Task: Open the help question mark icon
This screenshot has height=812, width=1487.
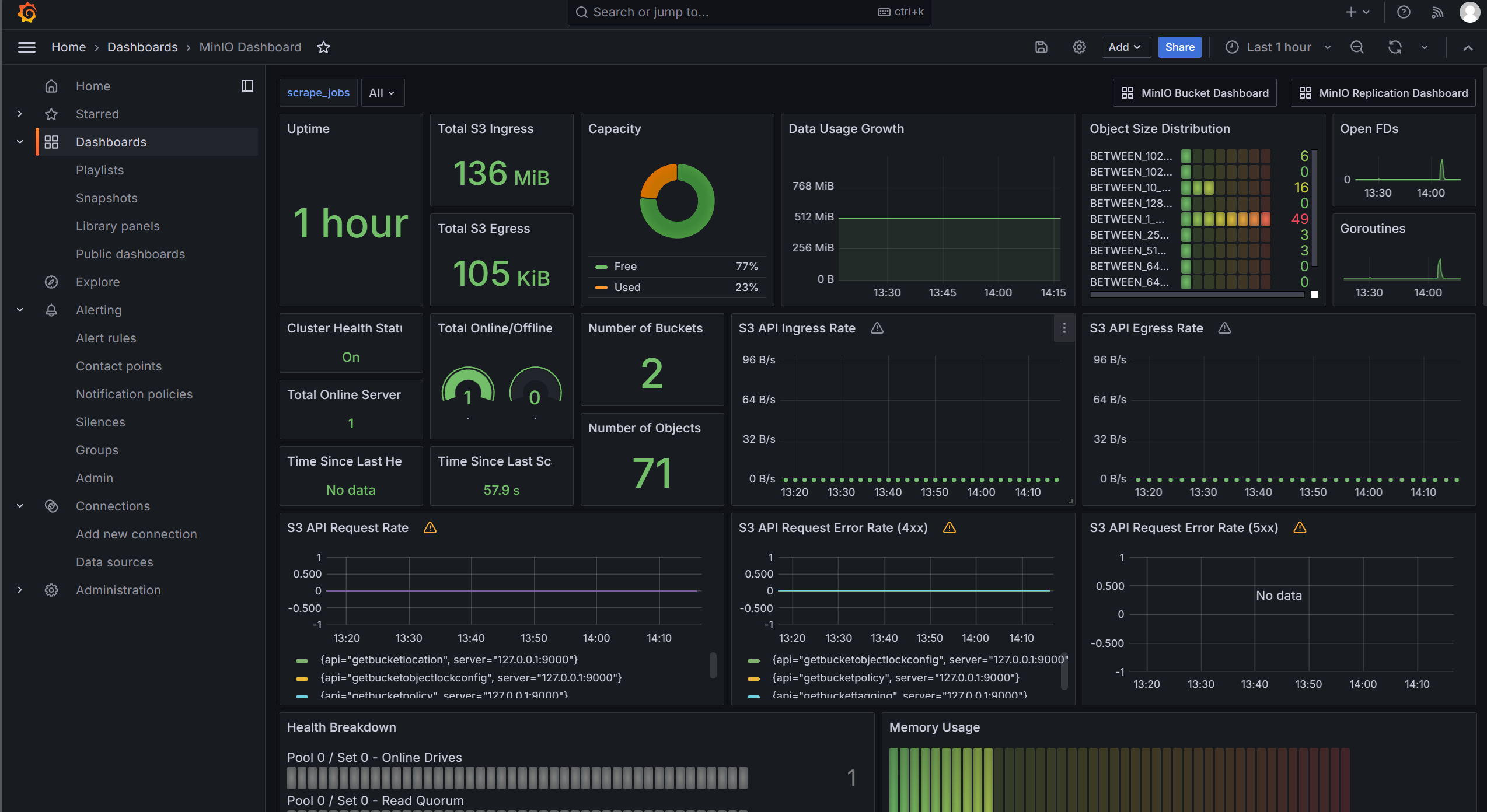Action: coord(1404,12)
